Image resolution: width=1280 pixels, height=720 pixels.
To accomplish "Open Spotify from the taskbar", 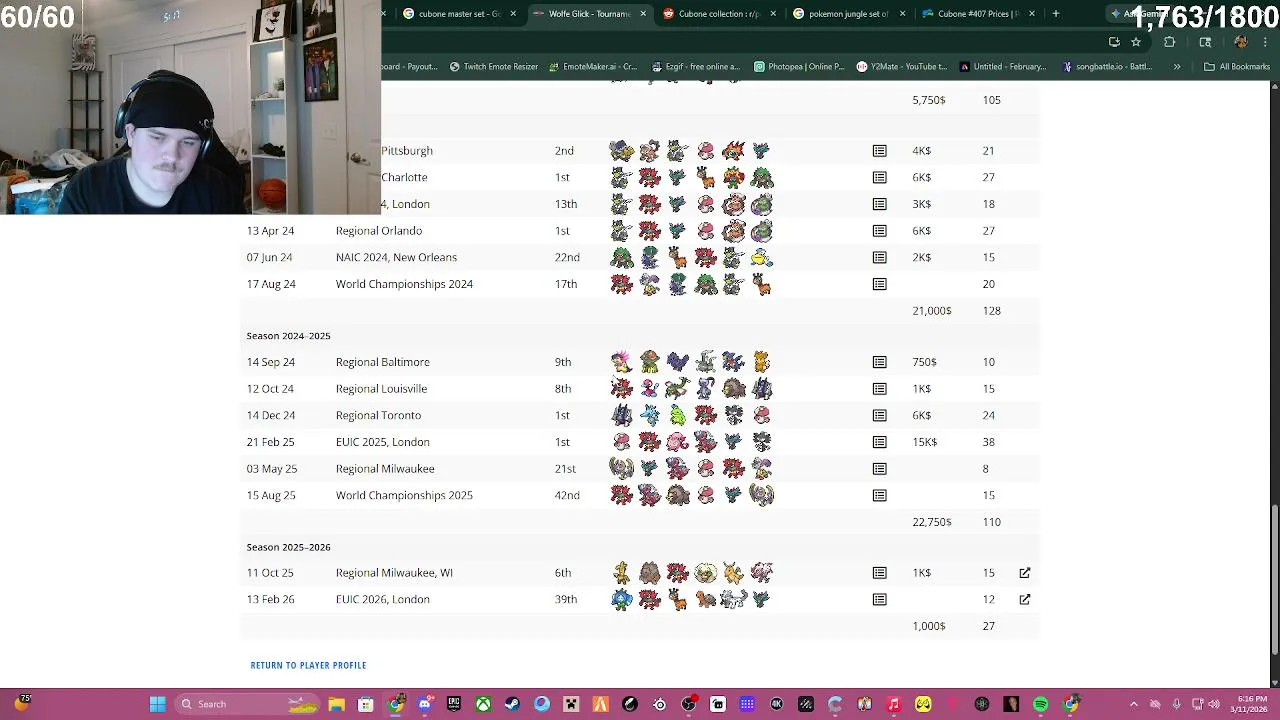I will 1040,704.
